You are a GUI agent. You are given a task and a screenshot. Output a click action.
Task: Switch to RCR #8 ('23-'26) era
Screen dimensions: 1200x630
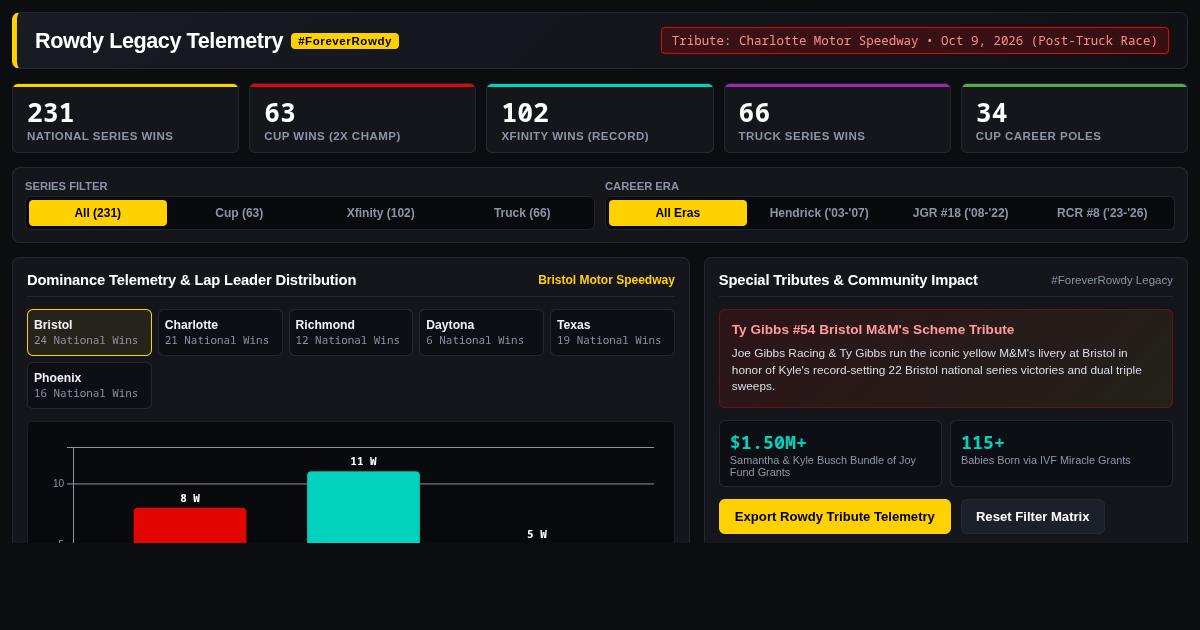1102,213
